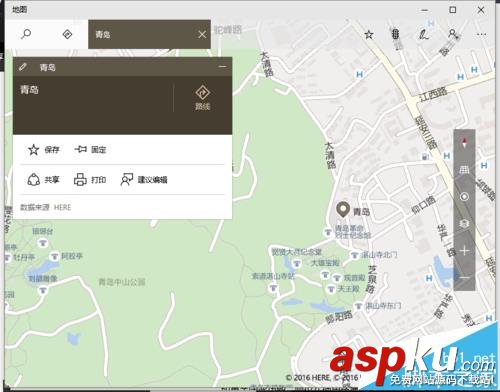The width and height of the screenshot is (500, 392).
Task: Toggle map tilt with the grid icon
Action: coord(464,170)
